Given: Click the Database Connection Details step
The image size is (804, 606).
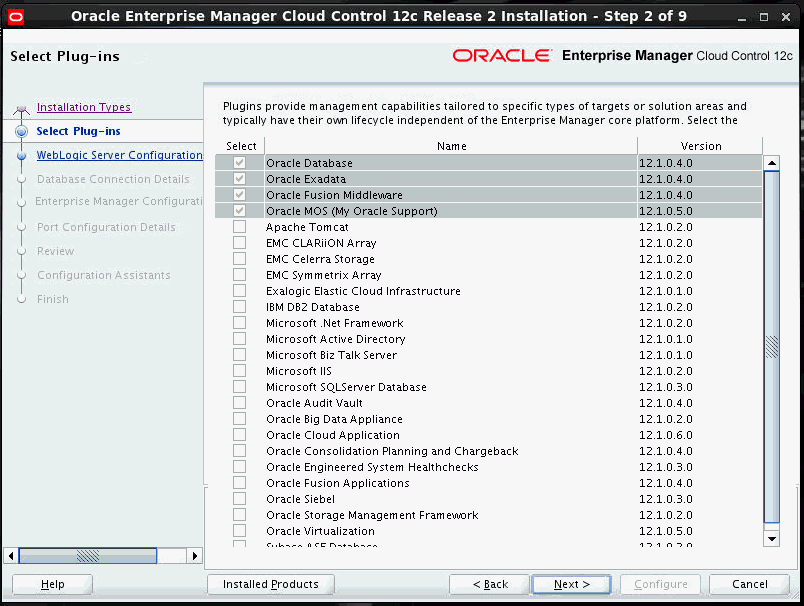Looking at the screenshot, I should point(113,179).
